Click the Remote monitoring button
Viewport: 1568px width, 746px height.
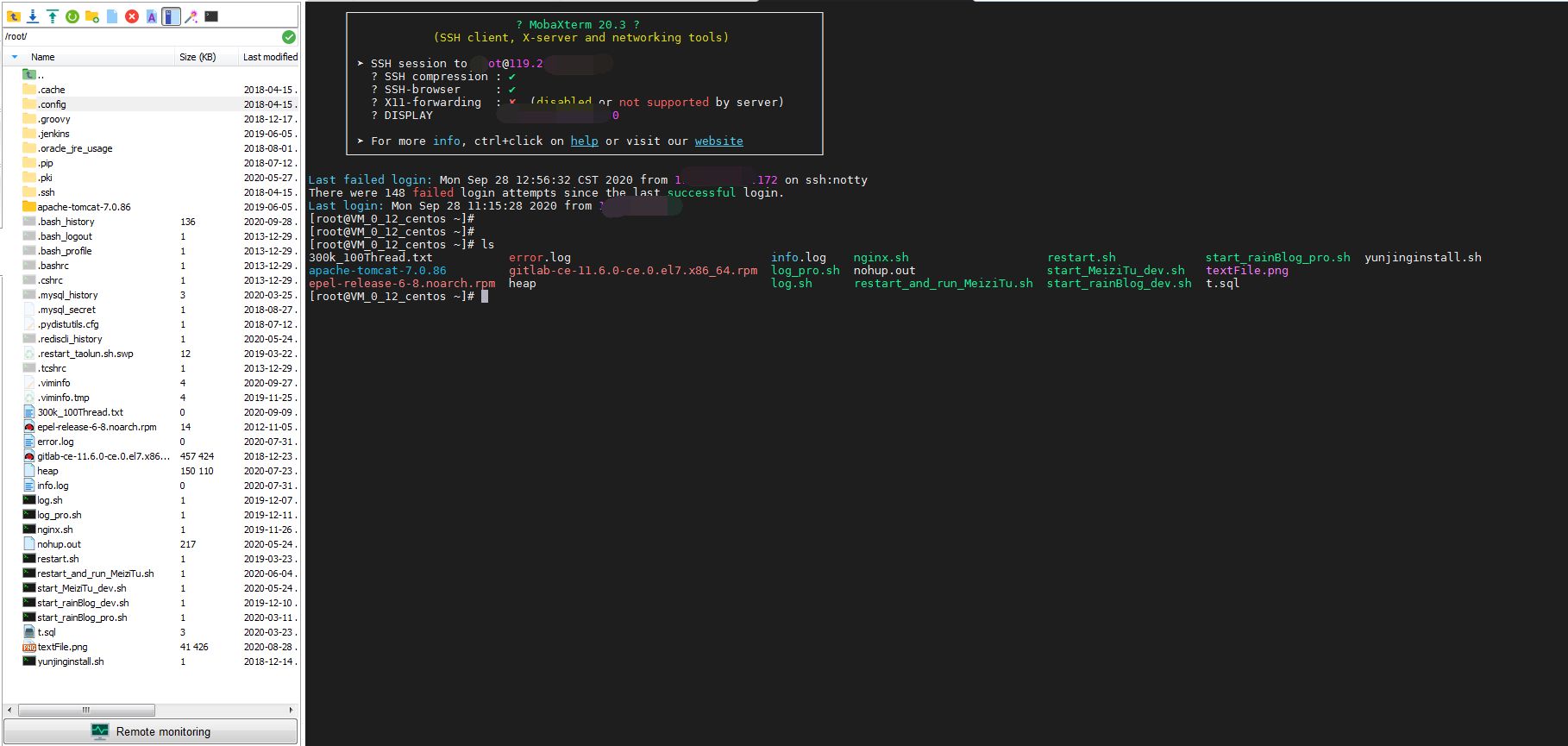coord(151,731)
